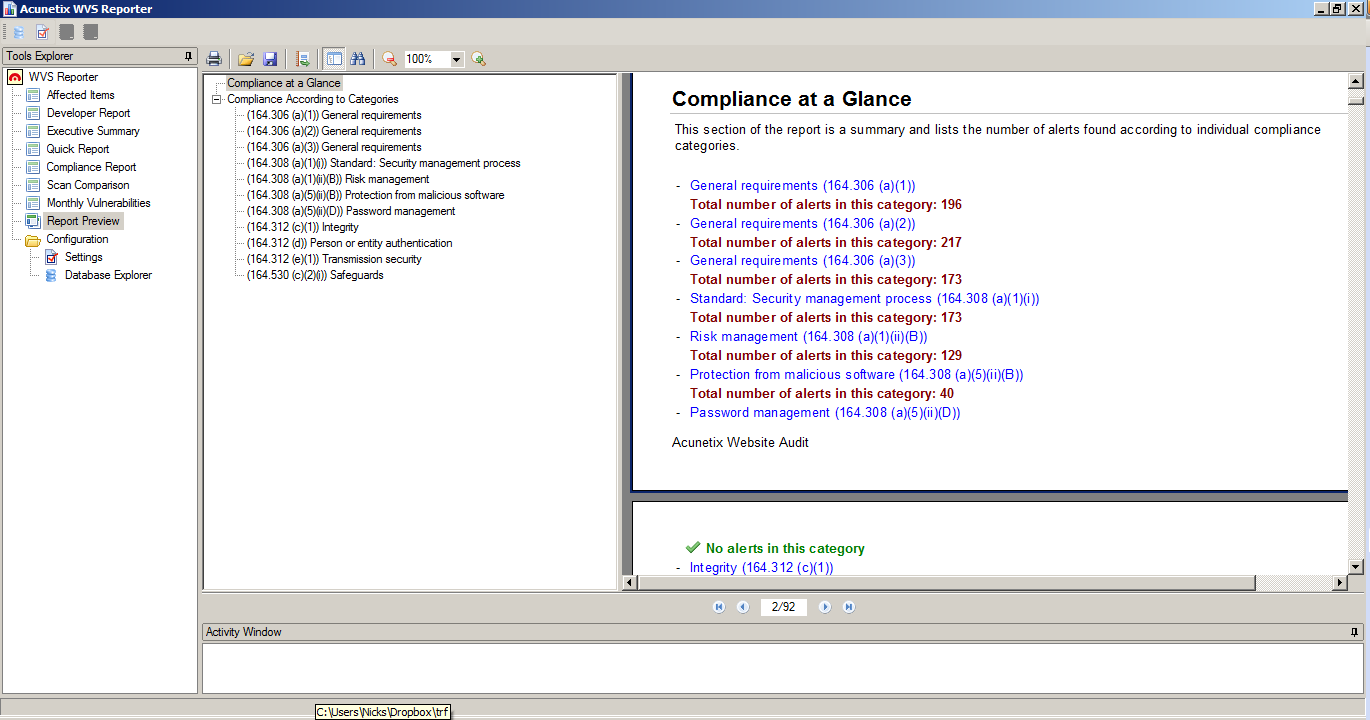Click the database icon in top toolbar
This screenshot has width=1370, height=720.
pyautogui.click(x=17, y=32)
